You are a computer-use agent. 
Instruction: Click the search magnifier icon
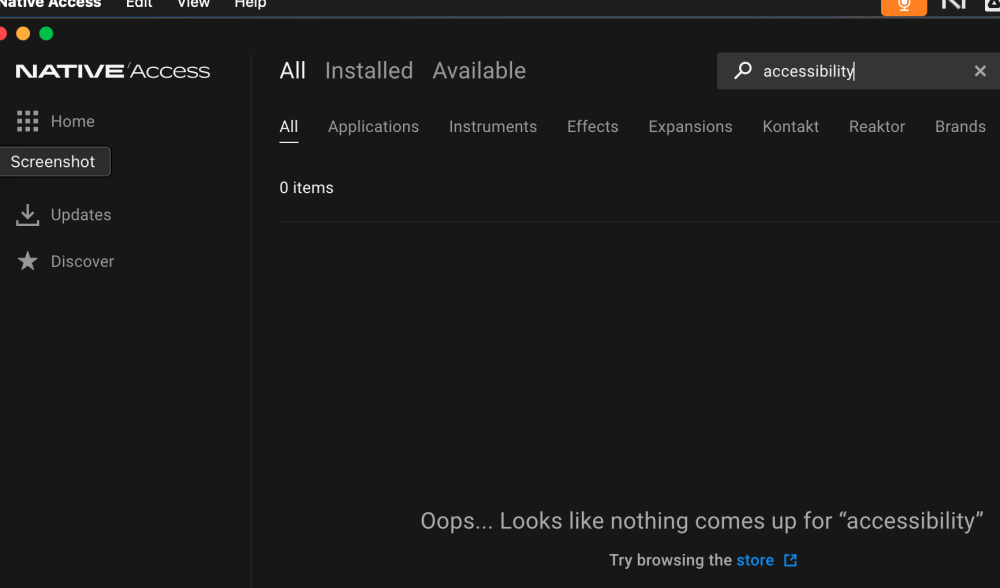pos(742,71)
